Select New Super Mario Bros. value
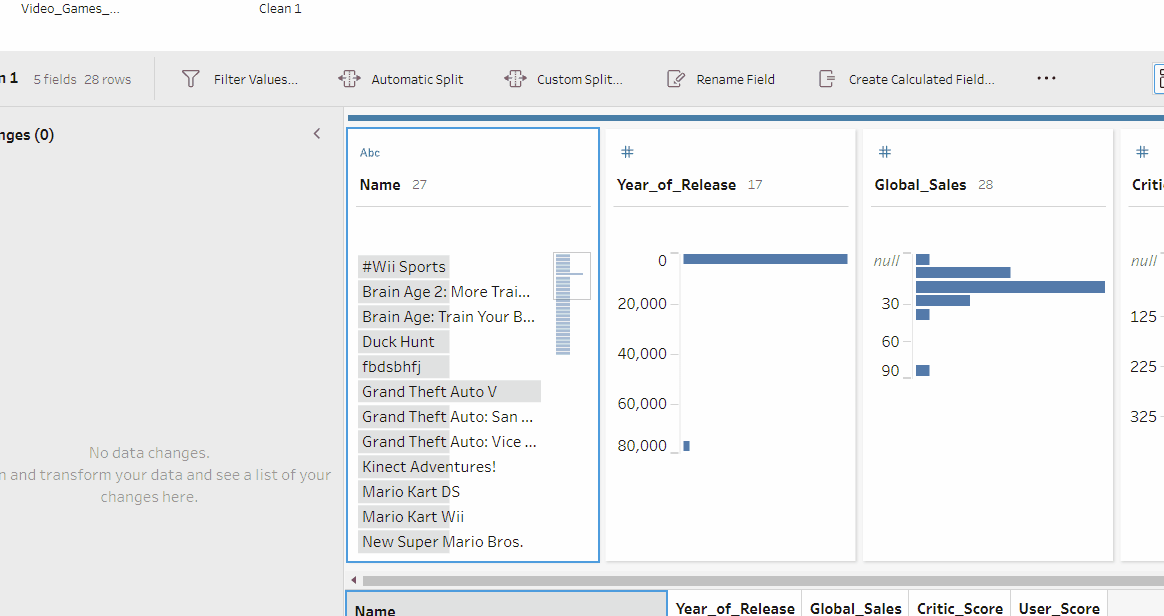This screenshot has height=616, width=1164. click(x=442, y=542)
